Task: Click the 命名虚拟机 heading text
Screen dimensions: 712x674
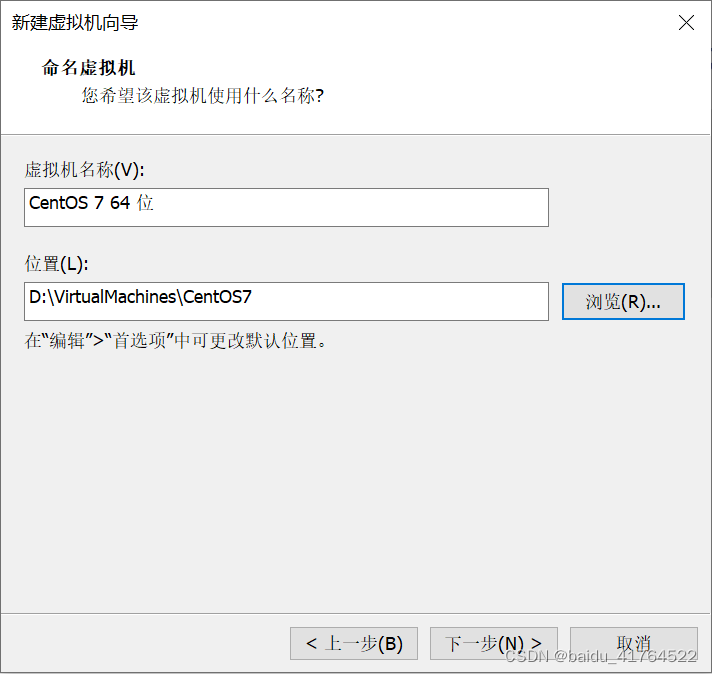Action: click(x=89, y=68)
